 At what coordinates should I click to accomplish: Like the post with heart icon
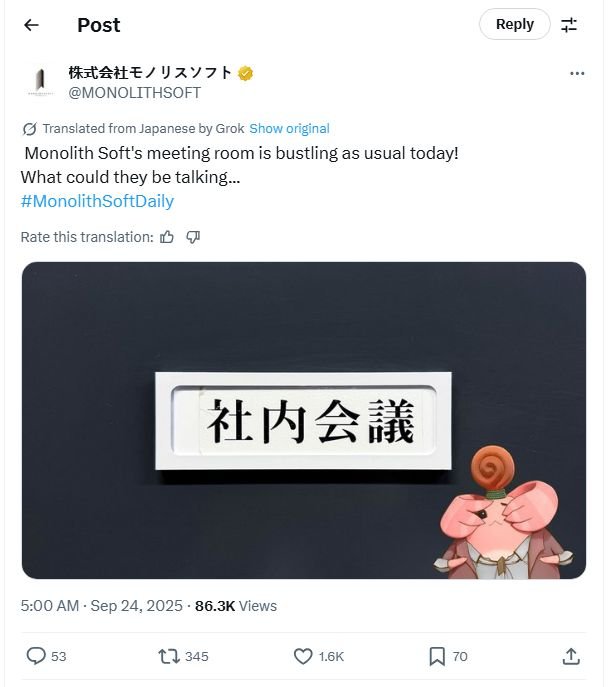[x=303, y=656]
